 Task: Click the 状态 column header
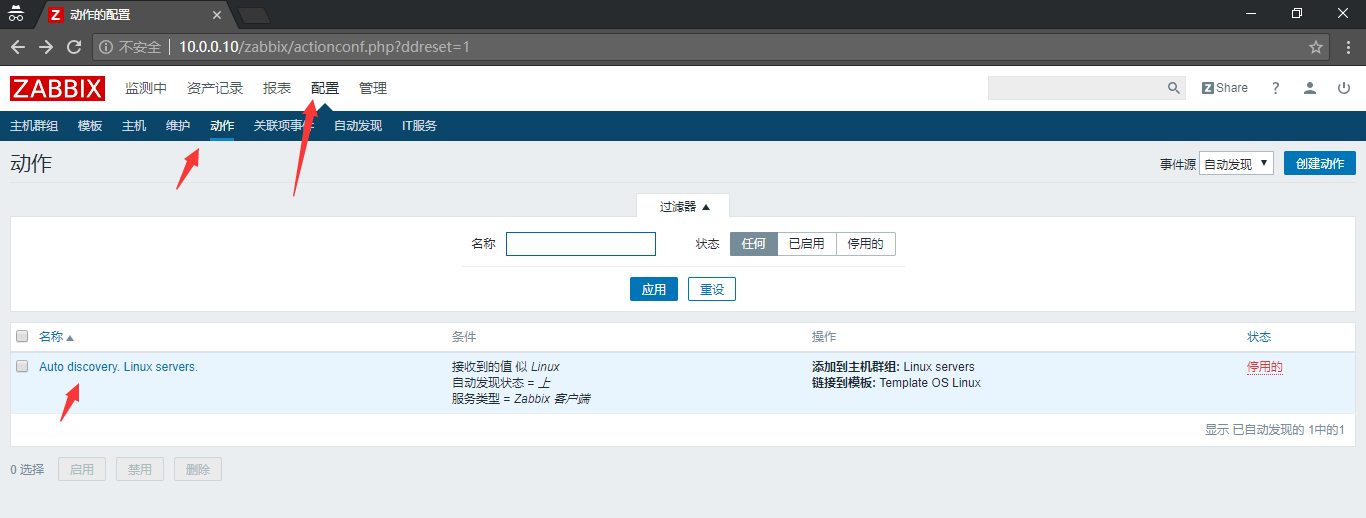click(x=1259, y=337)
